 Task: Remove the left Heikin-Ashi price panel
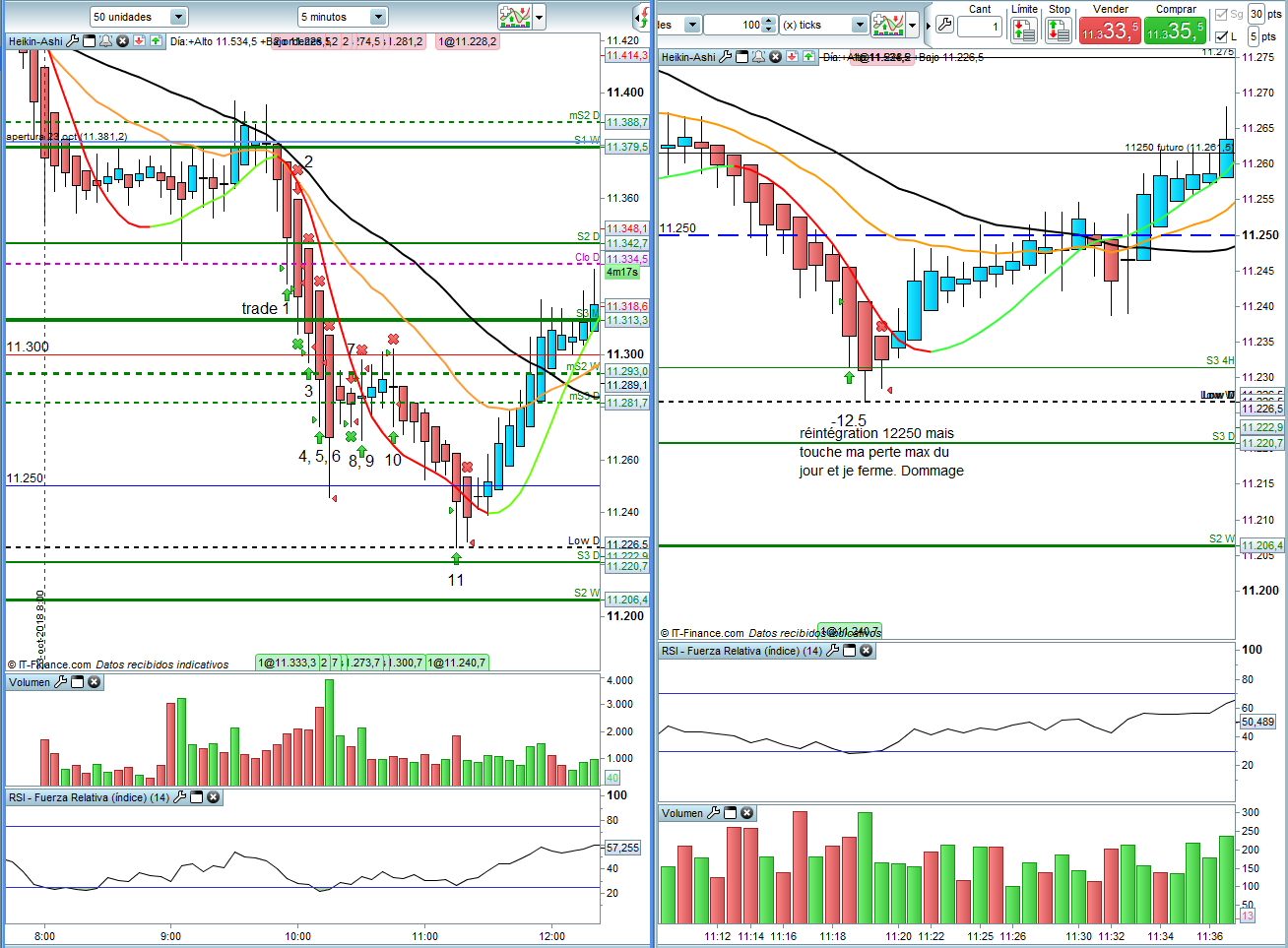coord(122,41)
